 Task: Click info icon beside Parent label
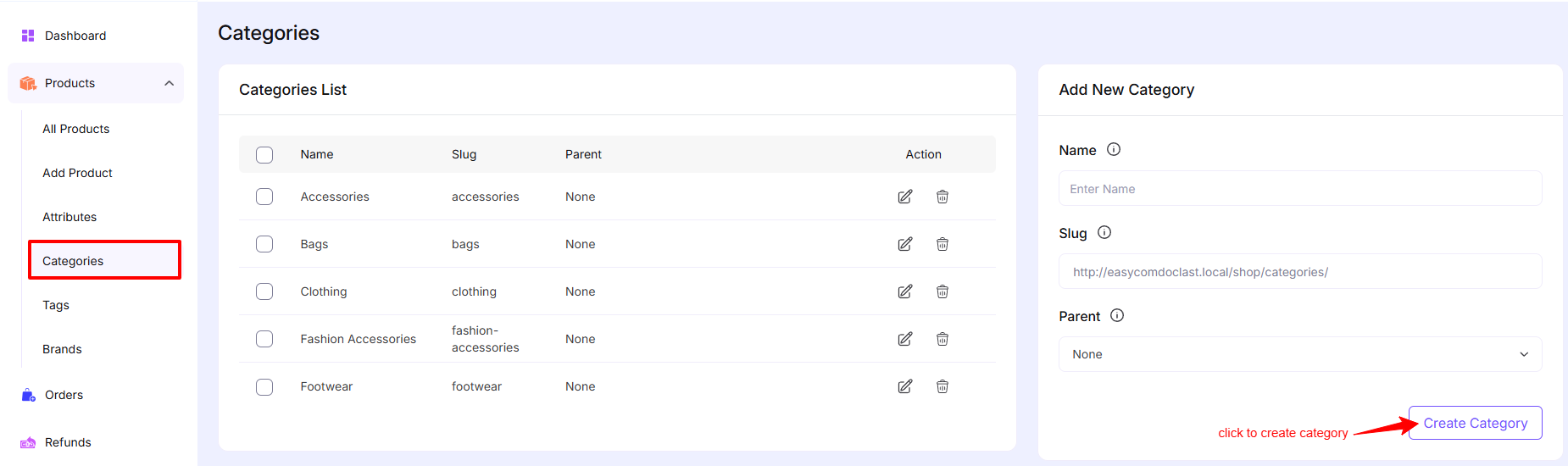1117,315
